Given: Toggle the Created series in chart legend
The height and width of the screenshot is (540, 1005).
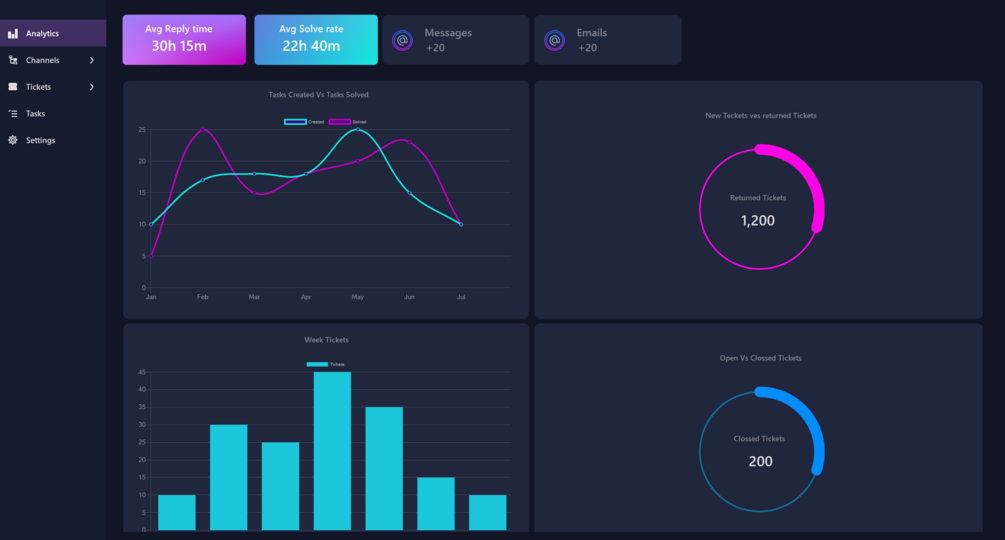Looking at the screenshot, I should pyautogui.click(x=304, y=122).
